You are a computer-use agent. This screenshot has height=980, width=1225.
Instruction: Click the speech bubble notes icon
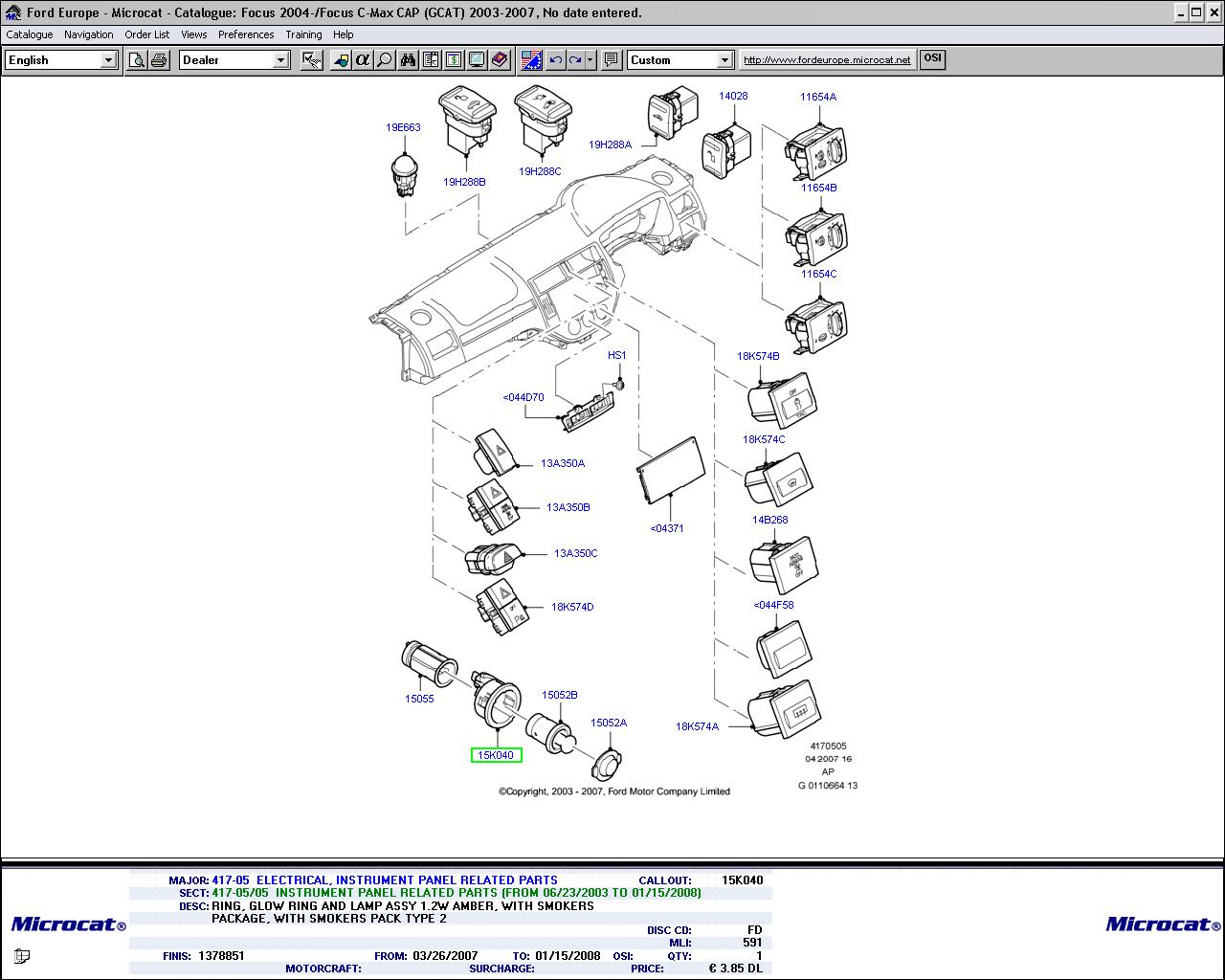(612, 60)
